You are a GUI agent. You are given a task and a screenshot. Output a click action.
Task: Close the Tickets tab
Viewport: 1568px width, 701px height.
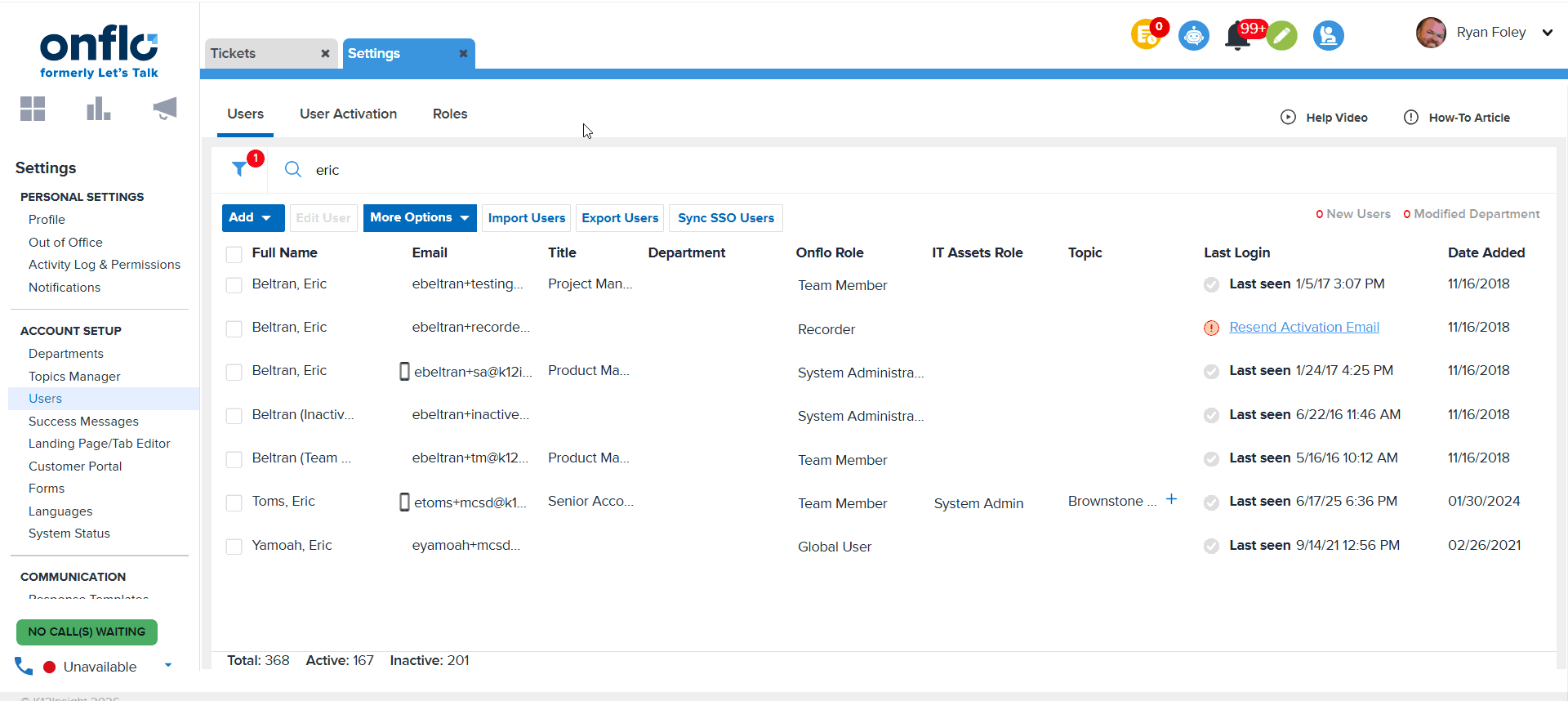(x=325, y=54)
